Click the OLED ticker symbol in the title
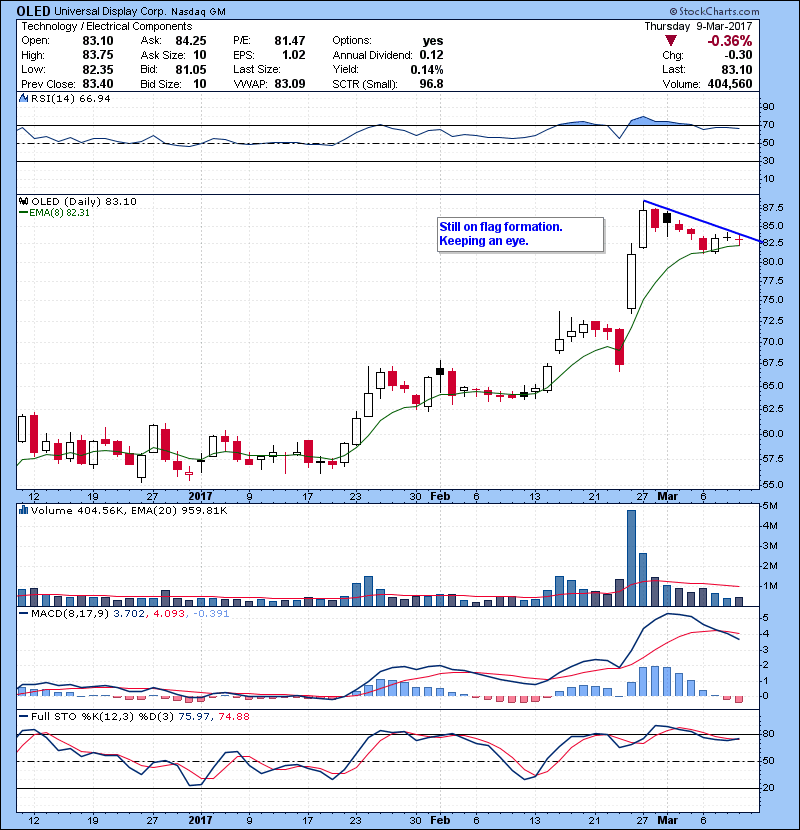800x830 pixels. 33,11
